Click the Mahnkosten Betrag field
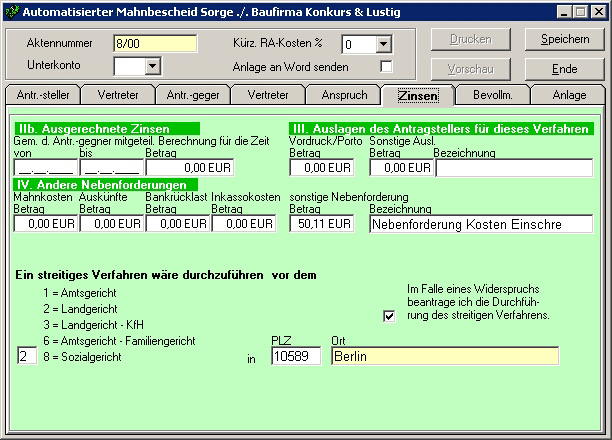This screenshot has height=440, width=612. click(46, 224)
